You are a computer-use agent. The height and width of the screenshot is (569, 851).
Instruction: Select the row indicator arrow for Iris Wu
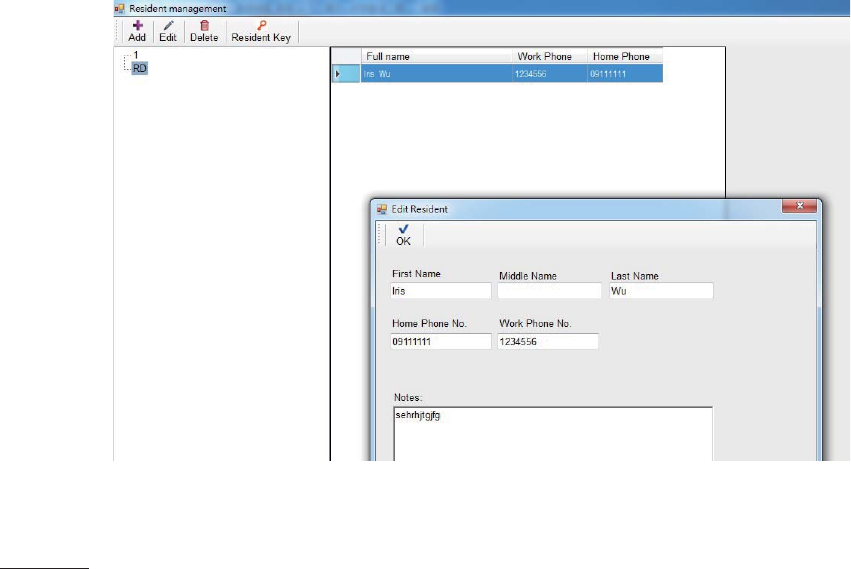point(346,73)
